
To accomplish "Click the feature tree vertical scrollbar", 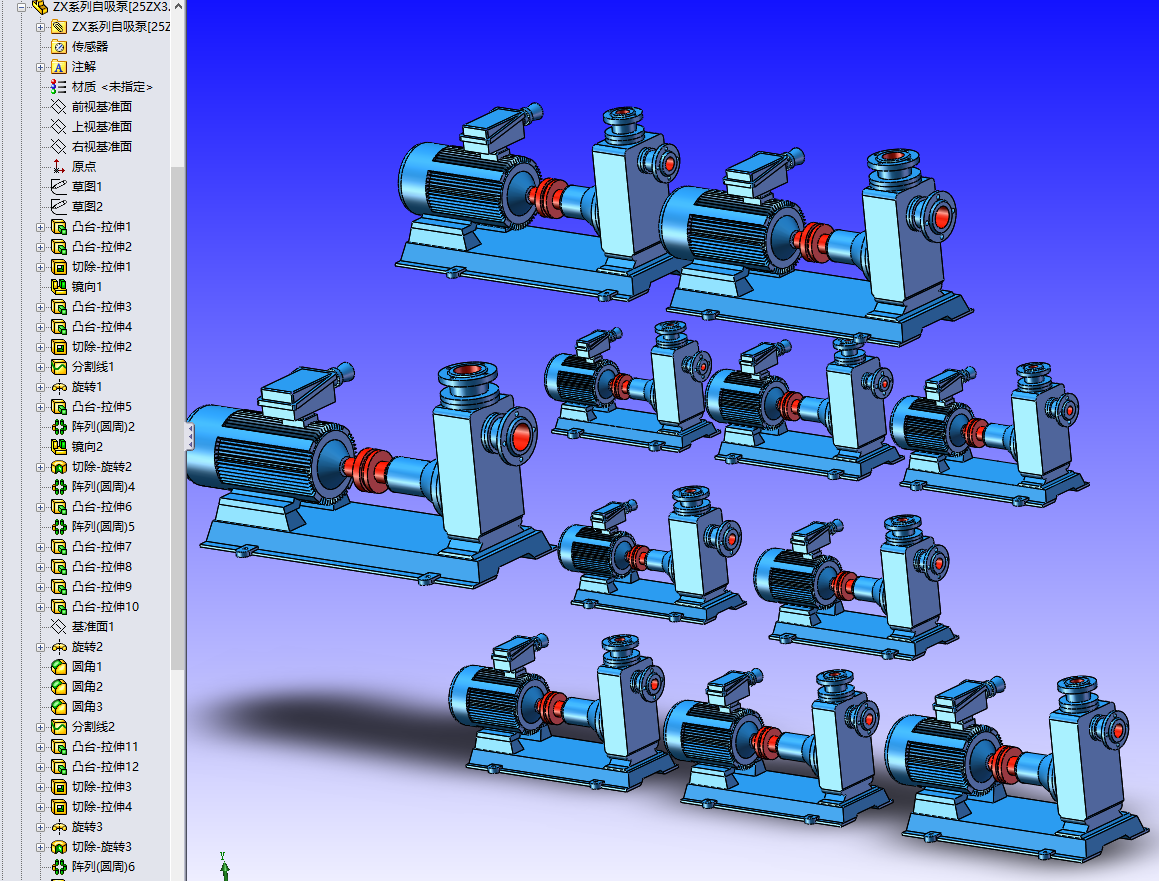I will coord(177,418).
